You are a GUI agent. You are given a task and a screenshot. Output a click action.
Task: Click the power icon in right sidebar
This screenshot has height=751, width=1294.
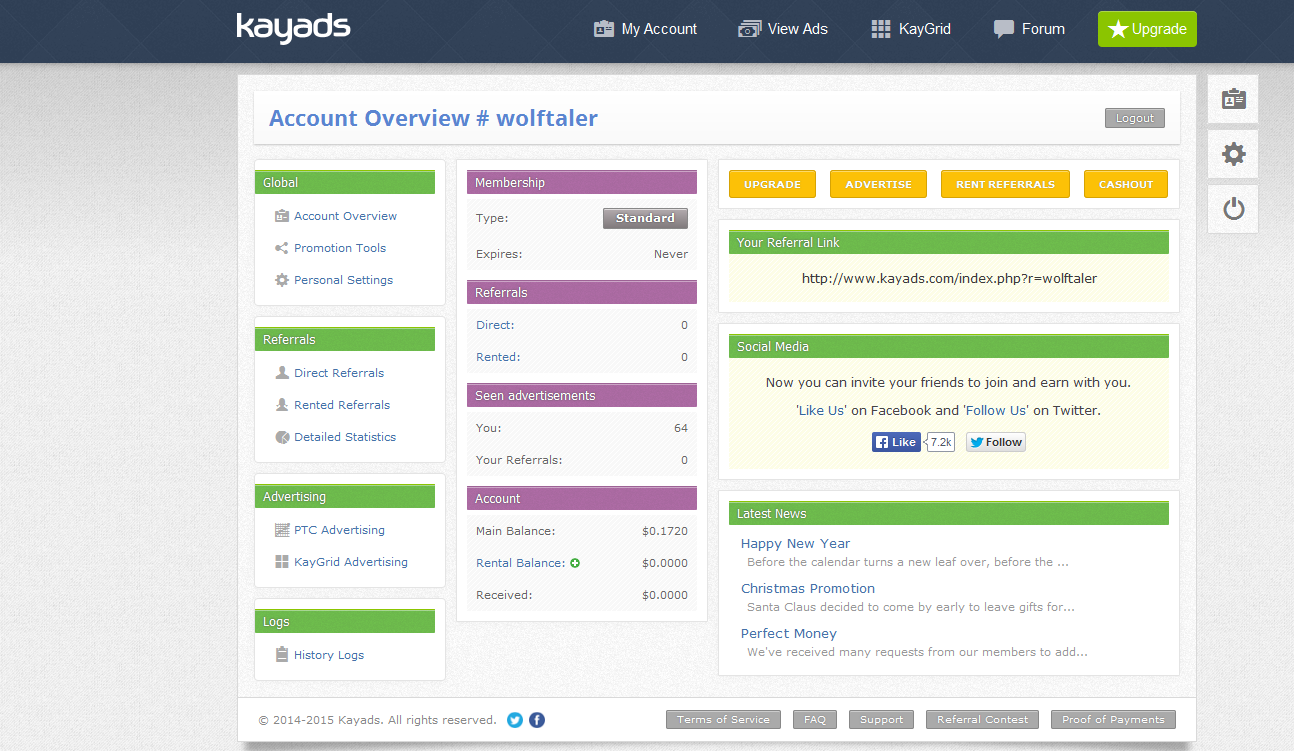[x=1233, y=209]
